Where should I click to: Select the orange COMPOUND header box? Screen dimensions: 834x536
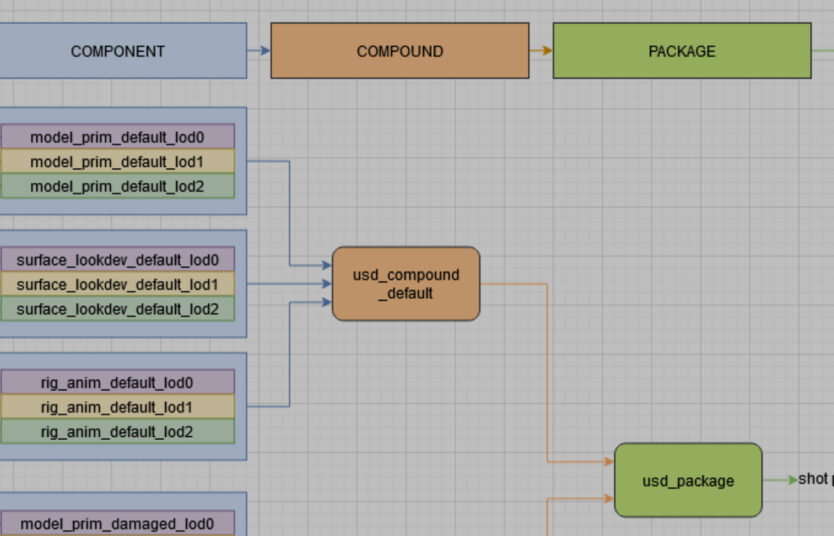399,51
